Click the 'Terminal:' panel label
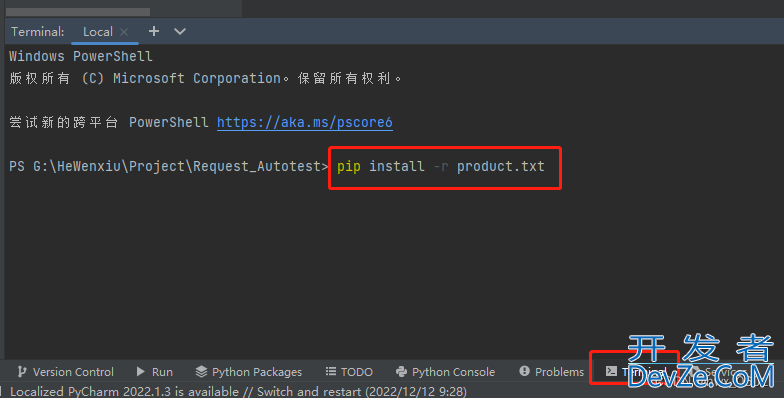784x398 pixels. [x=38, y=32]
